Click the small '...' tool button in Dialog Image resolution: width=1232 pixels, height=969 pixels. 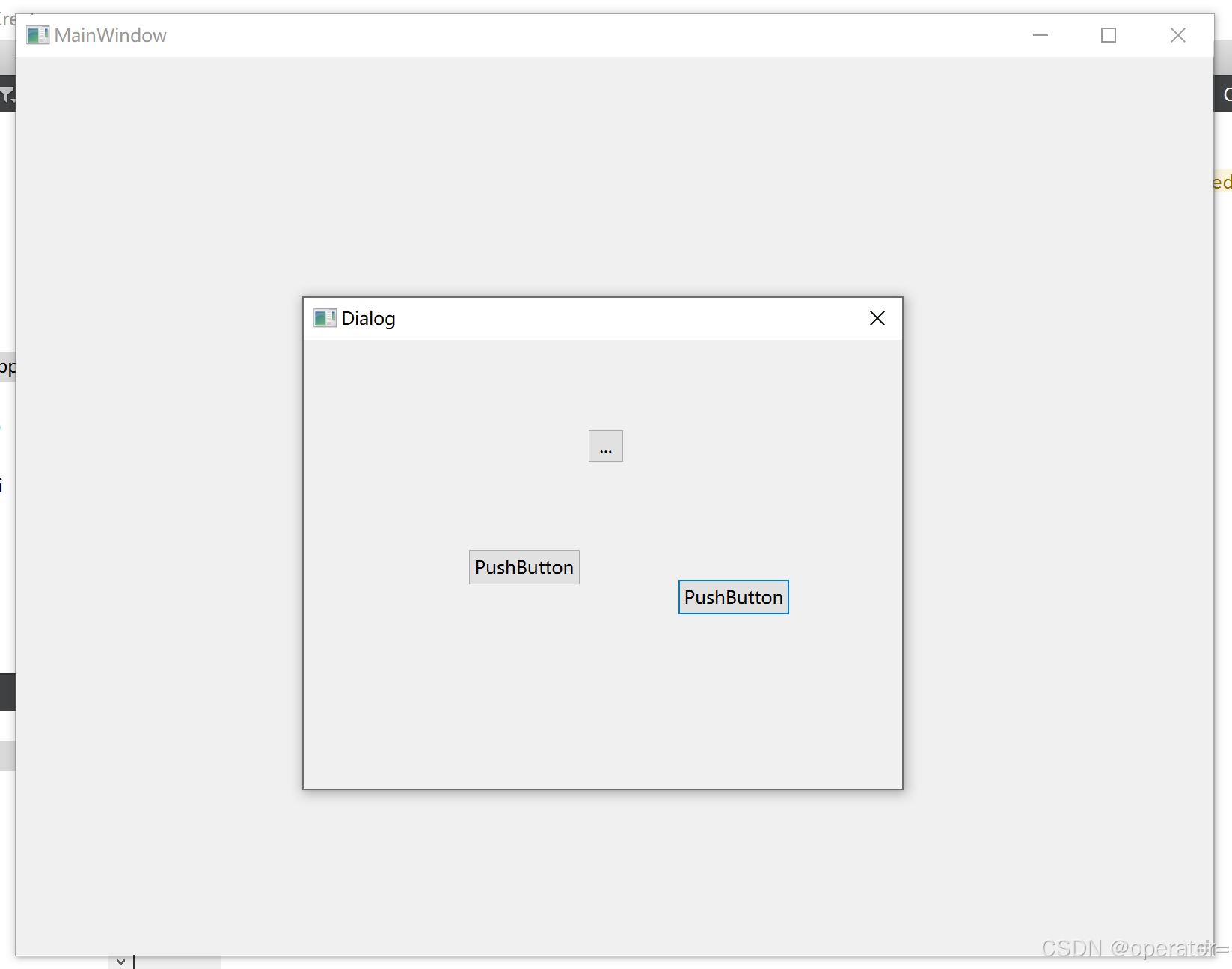click(605, 446)
